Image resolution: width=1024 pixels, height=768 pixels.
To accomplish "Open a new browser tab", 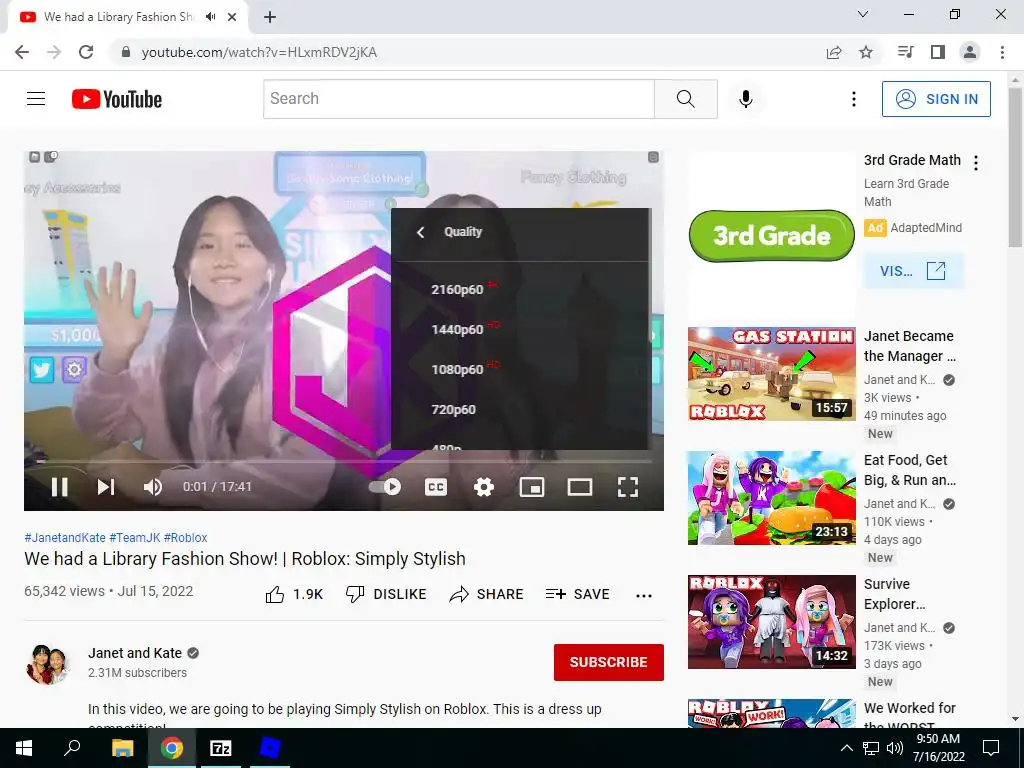I will (270, 17).
